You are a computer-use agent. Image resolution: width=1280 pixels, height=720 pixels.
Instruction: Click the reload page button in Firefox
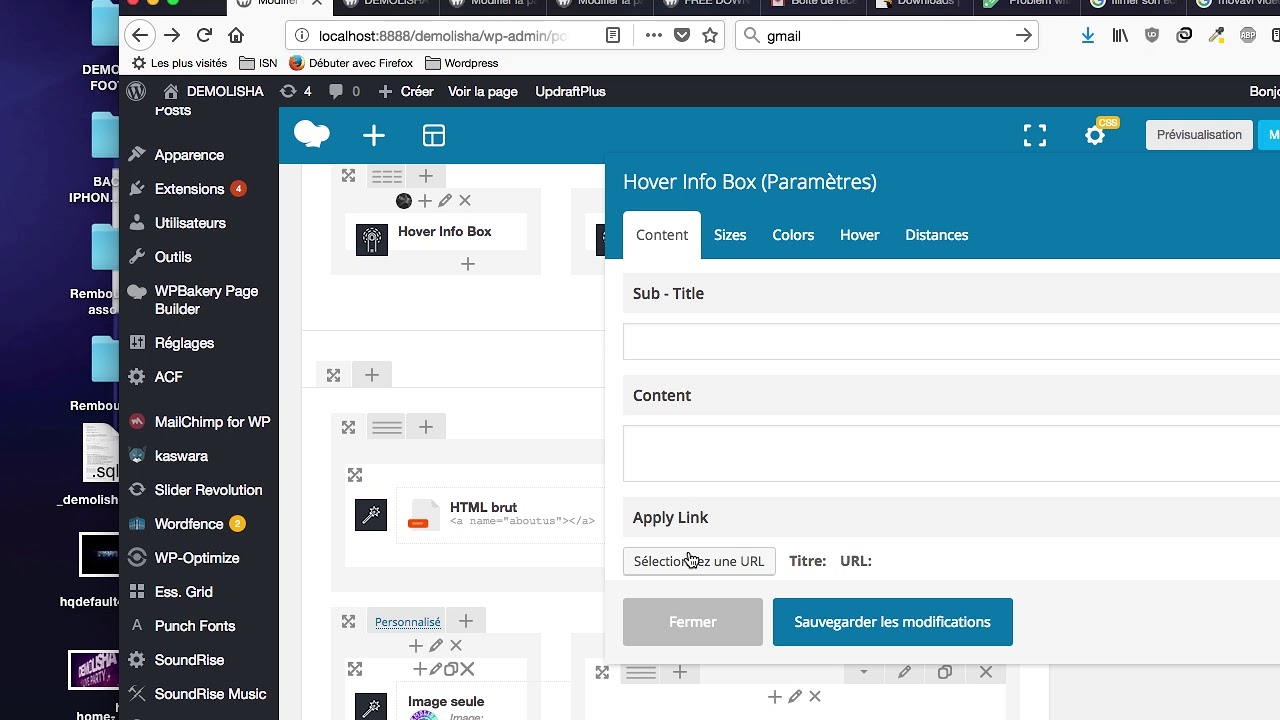(x=204, y=35)
